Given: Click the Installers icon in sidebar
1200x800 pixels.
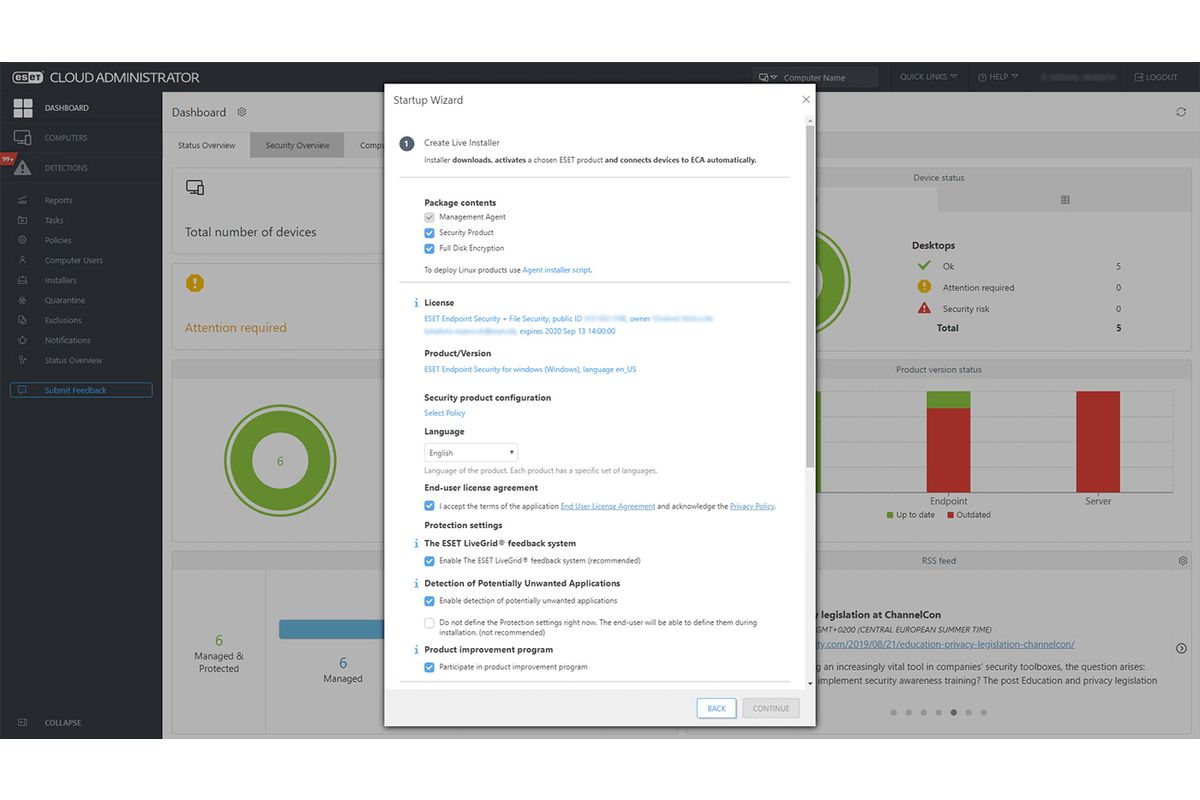Looking at the screenshot, I should pos(22,280).
